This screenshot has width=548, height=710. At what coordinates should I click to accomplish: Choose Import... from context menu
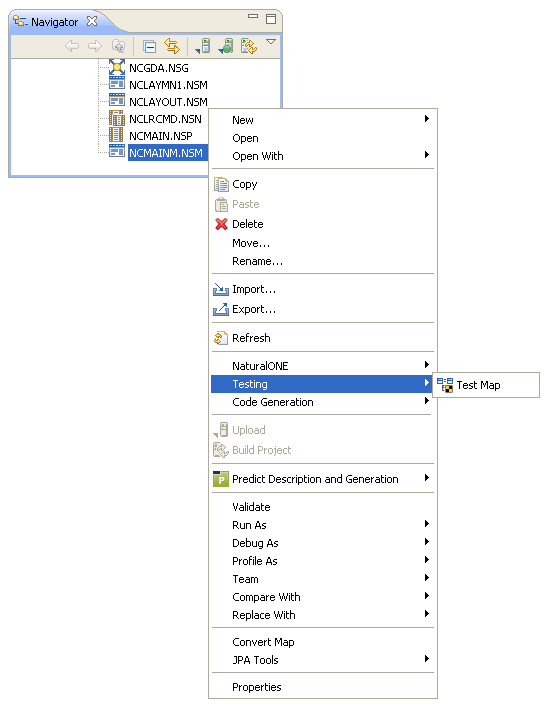click(x=322, y=289)
